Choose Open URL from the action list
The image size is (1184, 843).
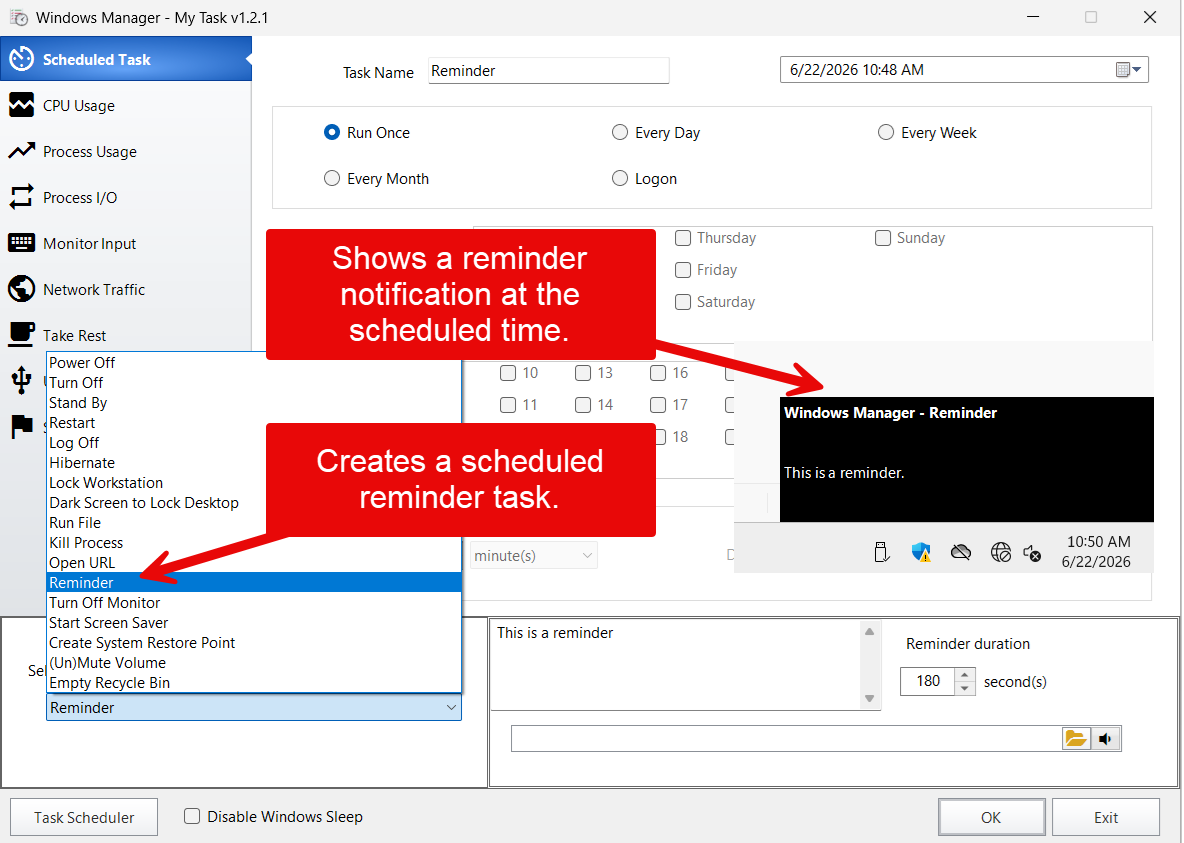[254, 563]
